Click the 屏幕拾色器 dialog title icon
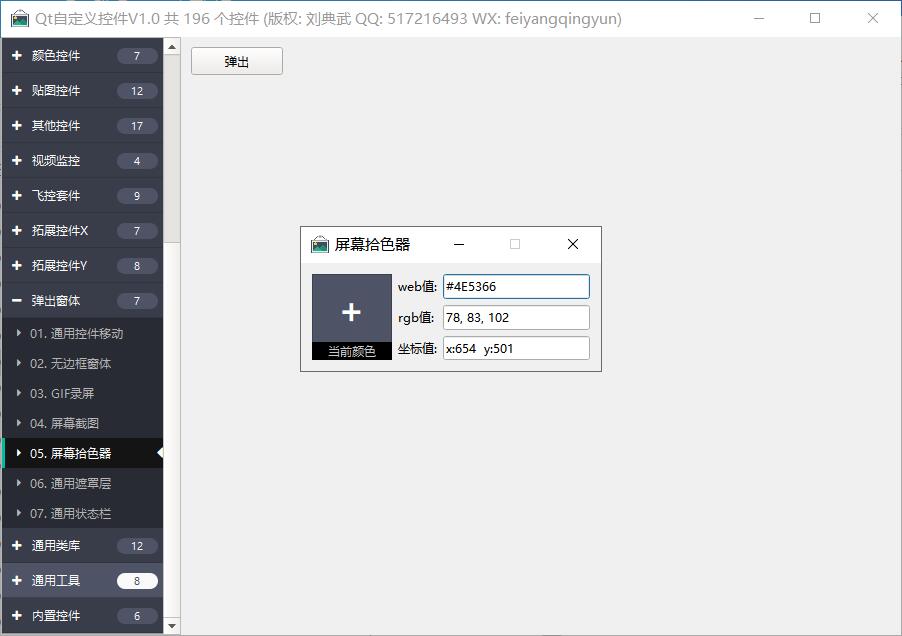This screenshot has height=636, width=902. click(320, 244)
